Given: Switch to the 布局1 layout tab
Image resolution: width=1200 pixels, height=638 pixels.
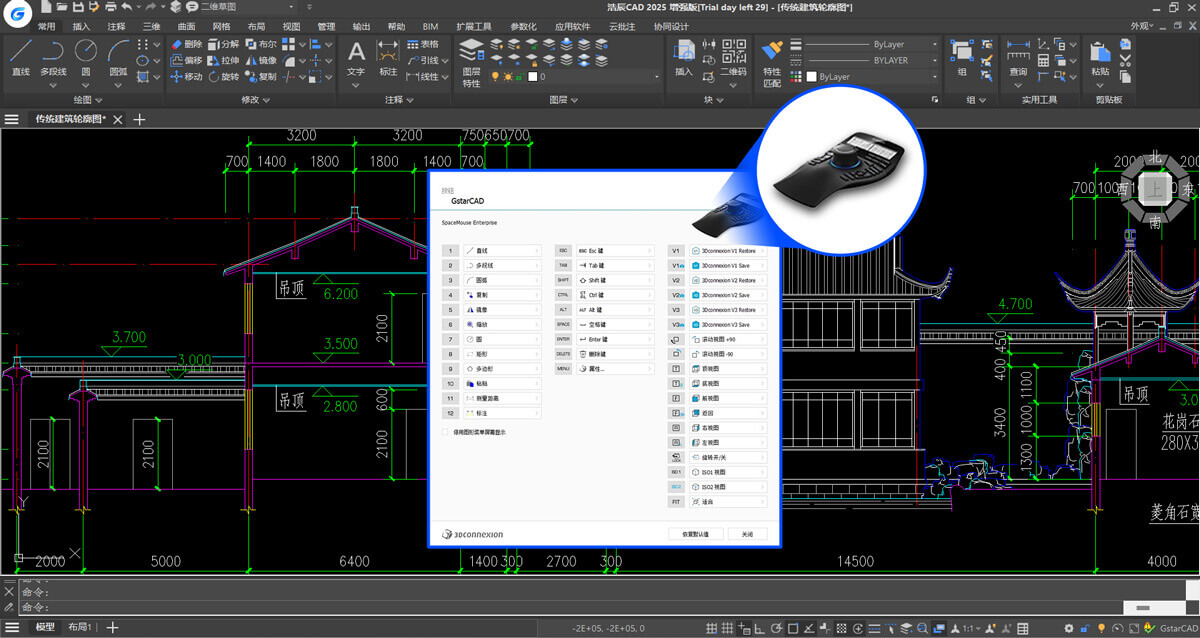Looking at the screenshot, I should (x=80, y=627).
